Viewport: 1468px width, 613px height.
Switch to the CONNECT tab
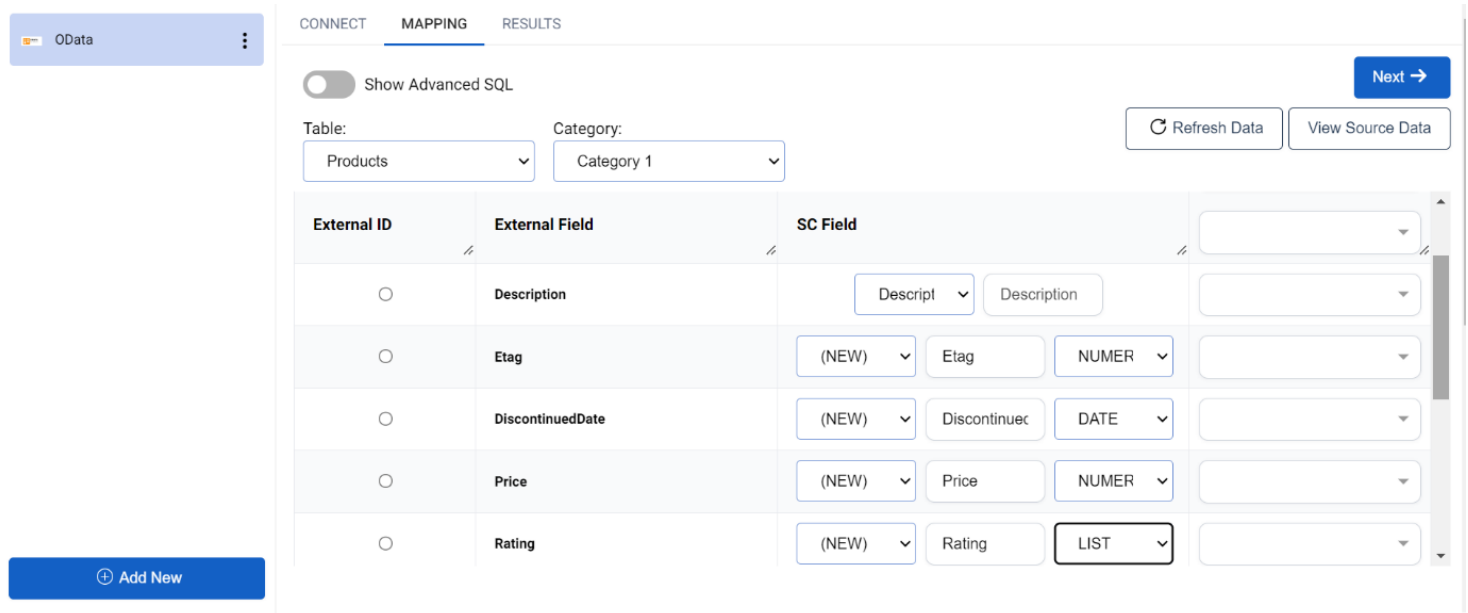(332, 23)
